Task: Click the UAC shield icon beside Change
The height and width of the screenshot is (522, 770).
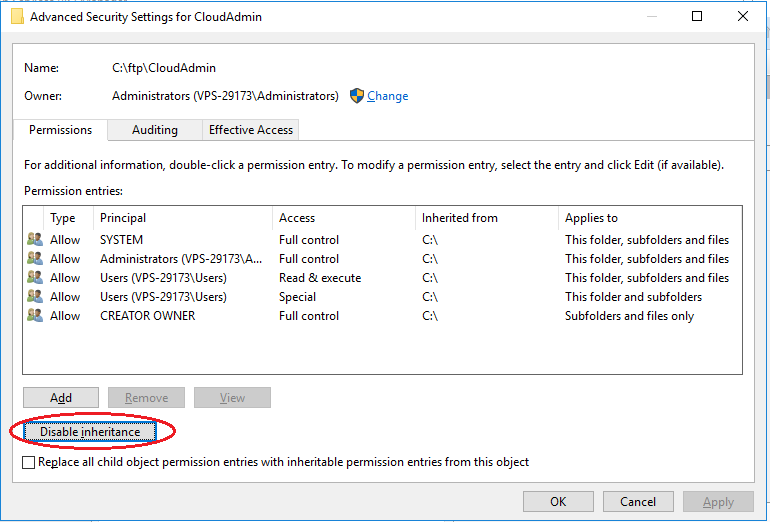Action: [357, 96]
